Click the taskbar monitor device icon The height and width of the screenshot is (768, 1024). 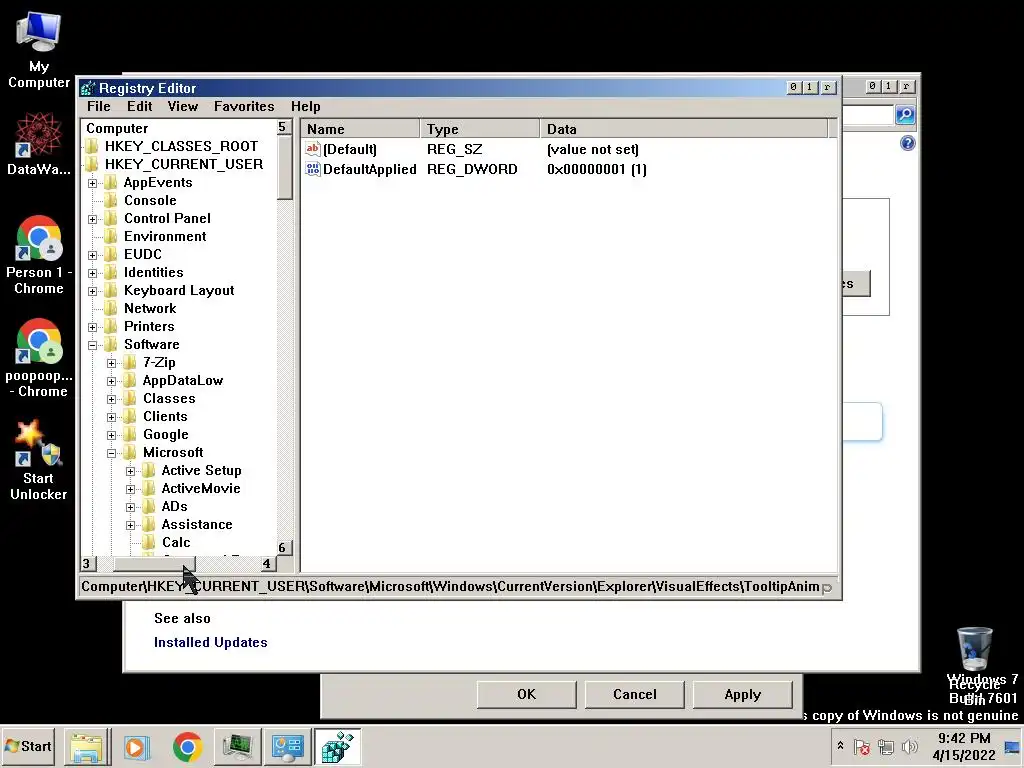[x=237, y=746]
